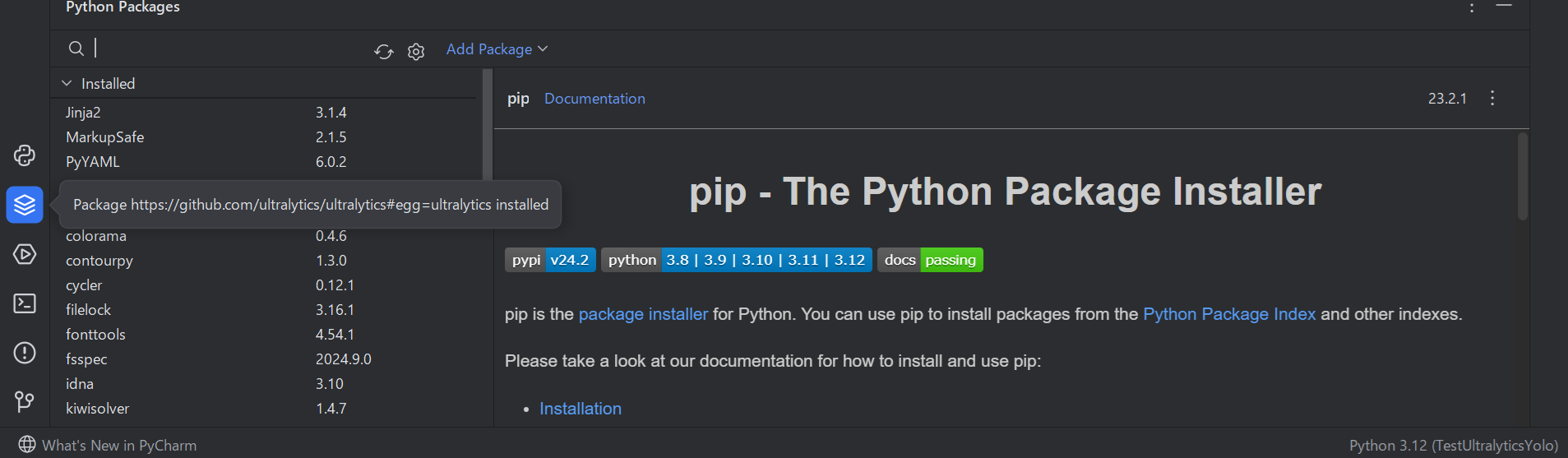Open the Python Console tool window icon

point(25,155)
